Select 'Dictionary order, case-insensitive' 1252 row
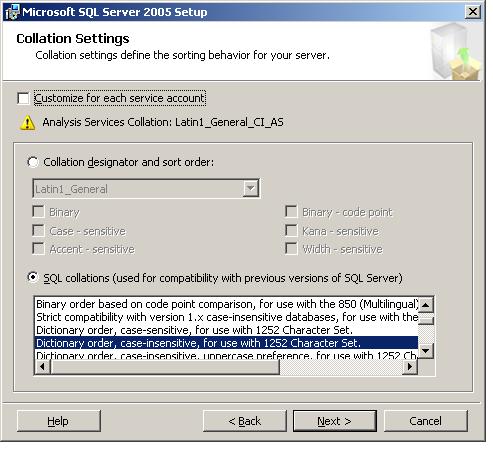493x449 pixels. point(226,343)
